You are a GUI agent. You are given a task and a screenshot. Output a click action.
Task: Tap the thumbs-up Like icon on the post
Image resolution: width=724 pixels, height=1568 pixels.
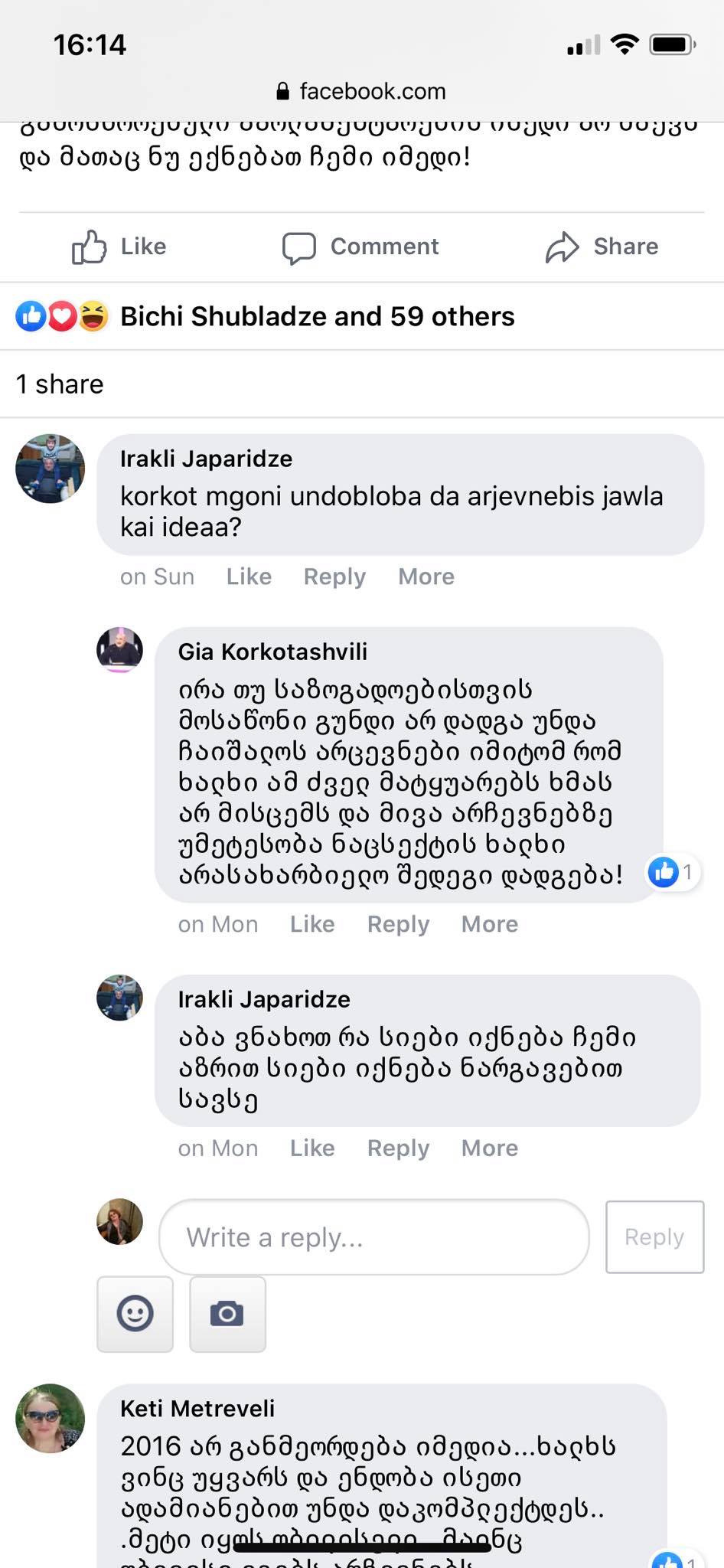89,247
